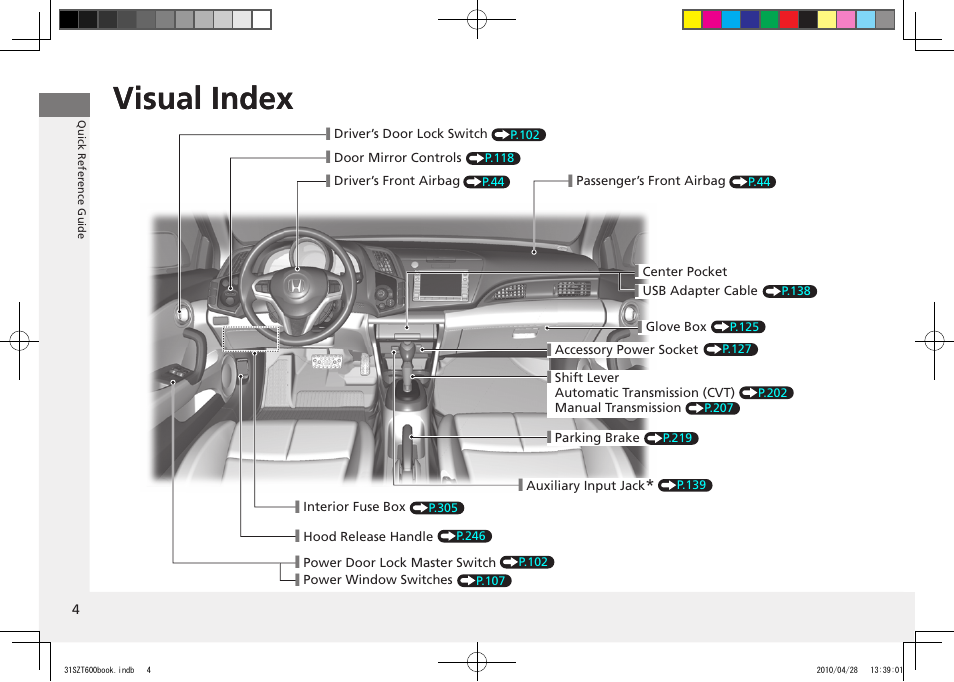The image size is (954, 682).
Task: Select the "Driver's Door Lock Switch" label
Action: 411,134
